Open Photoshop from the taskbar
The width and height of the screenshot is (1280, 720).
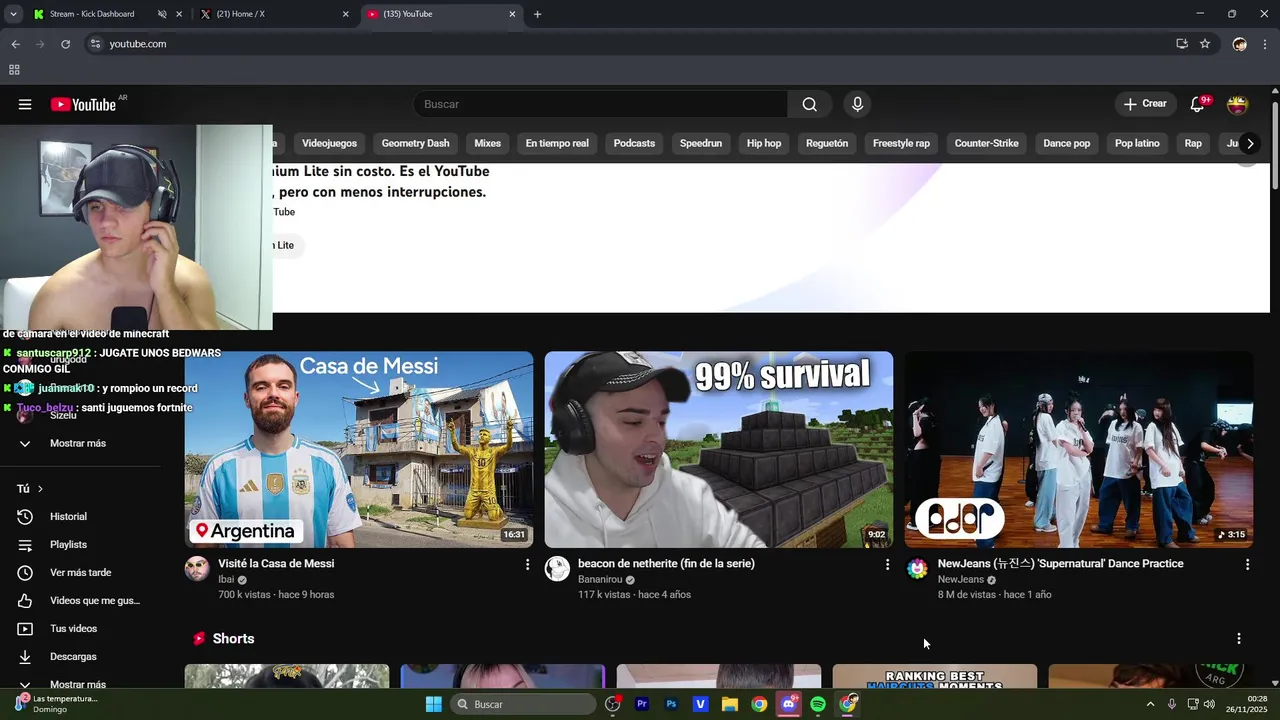click(x=671, y=704)
